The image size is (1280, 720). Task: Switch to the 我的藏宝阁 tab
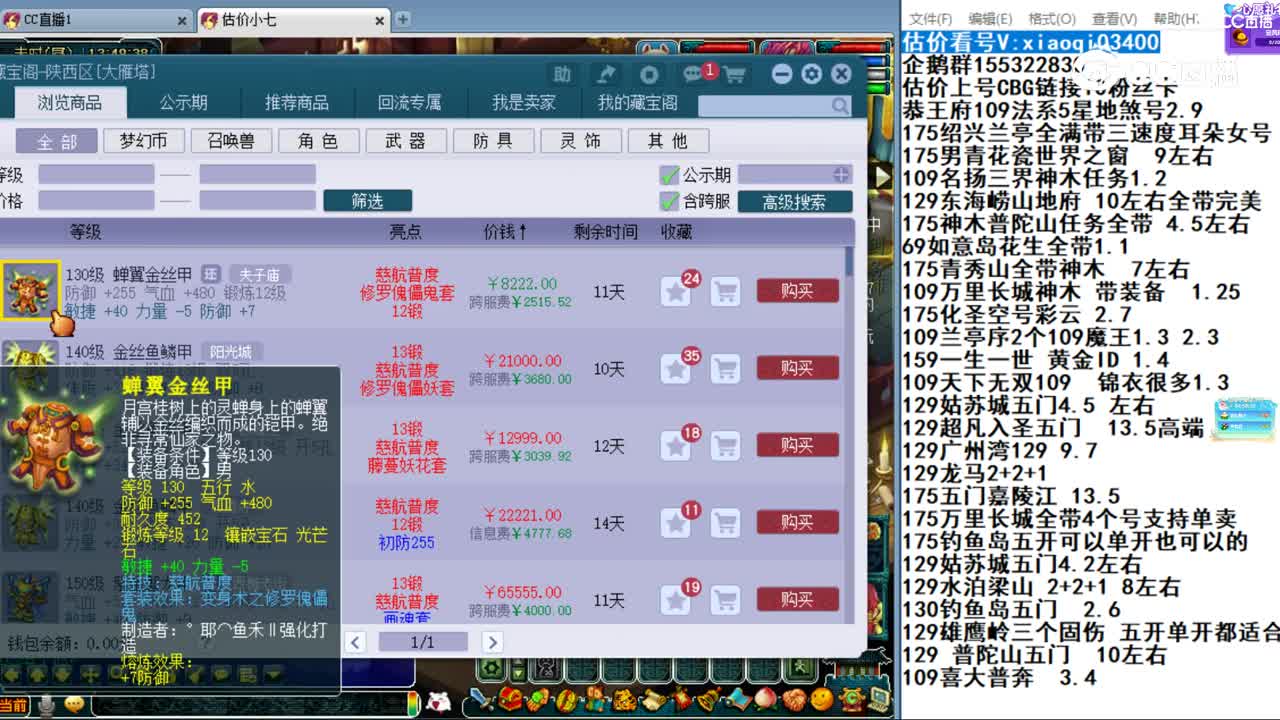[637, 103]
